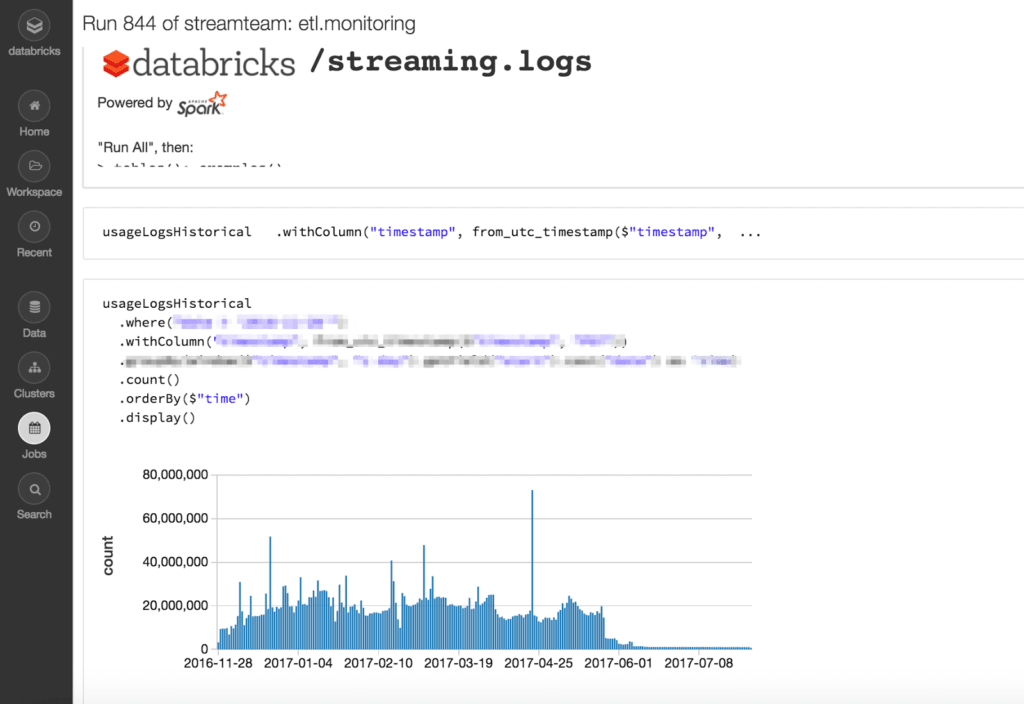
Task: Open the Data section
Action: point(34,307)
